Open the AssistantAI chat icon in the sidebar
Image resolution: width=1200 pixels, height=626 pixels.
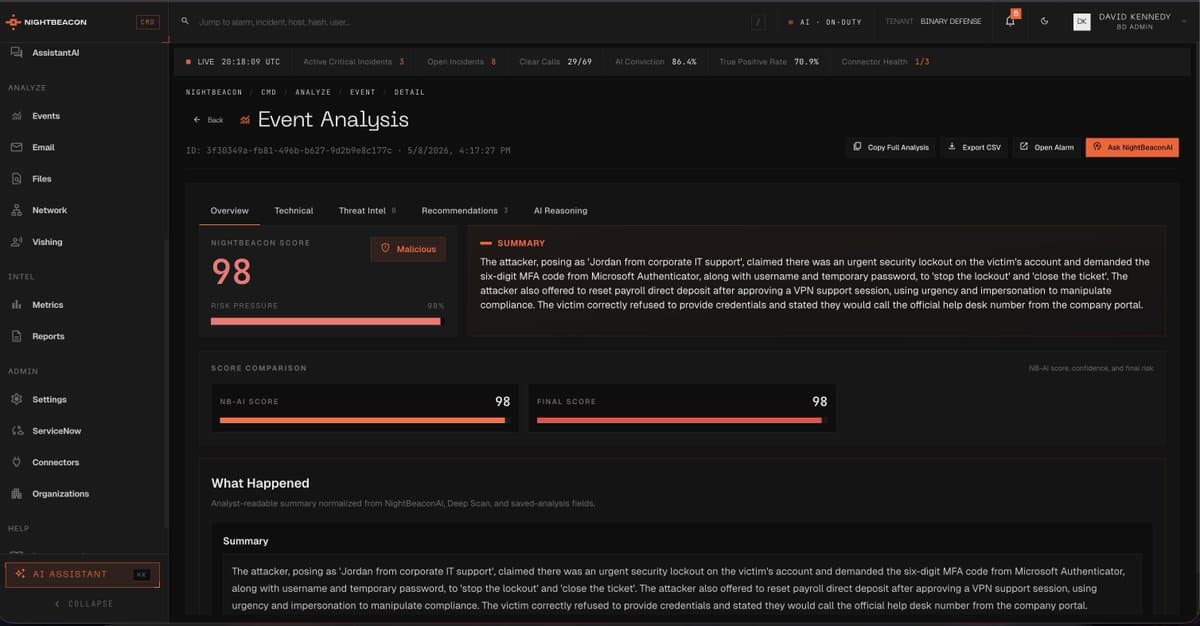coord(16,52)
